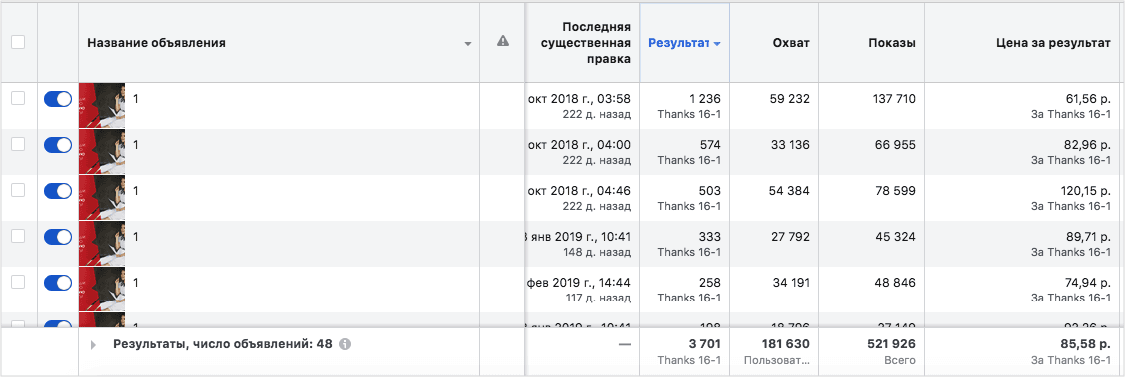Sort by the Показы column header
1125x377 pixels.
pyautogui.click(x=891, y=42)
